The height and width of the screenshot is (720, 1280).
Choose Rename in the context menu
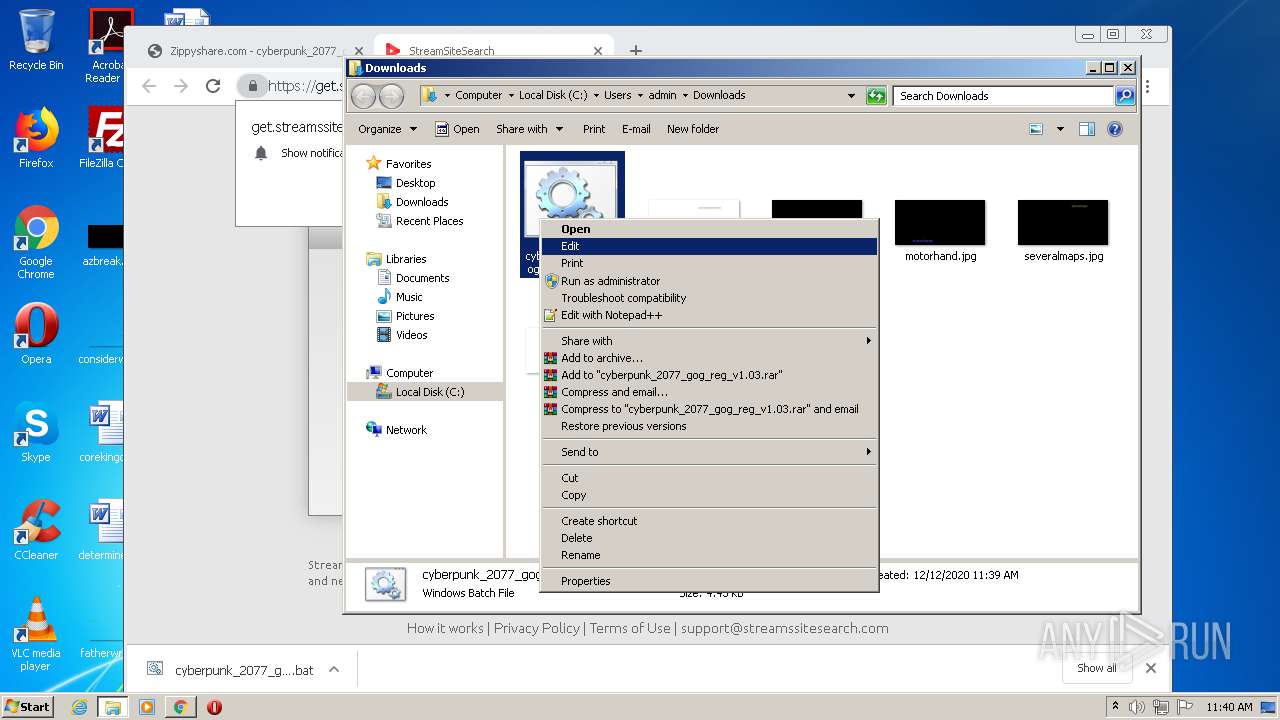click(709, 555)
